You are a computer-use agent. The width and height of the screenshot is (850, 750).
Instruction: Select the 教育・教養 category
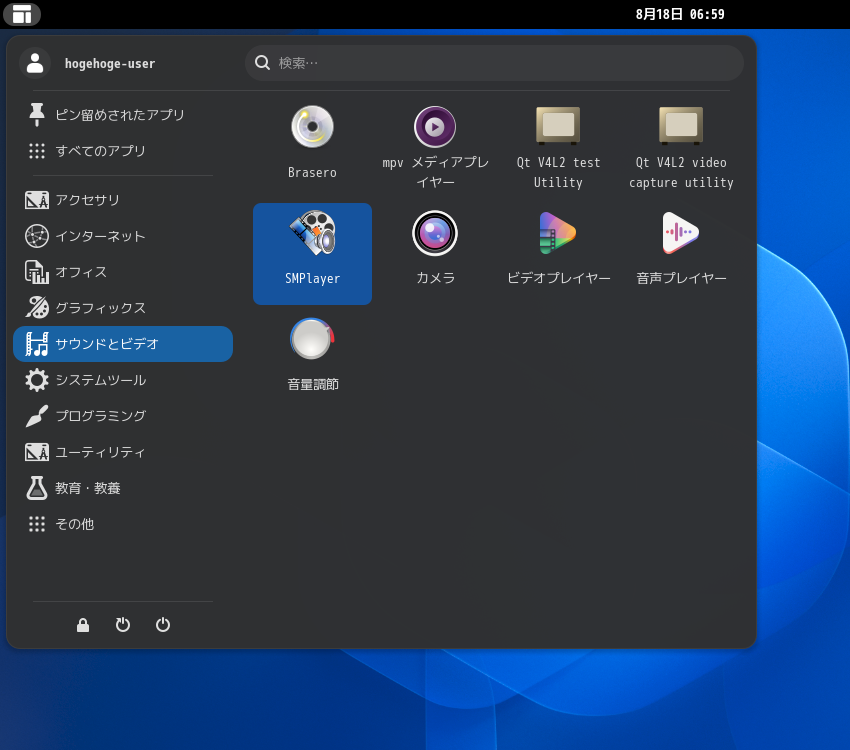tap(123, 488)
